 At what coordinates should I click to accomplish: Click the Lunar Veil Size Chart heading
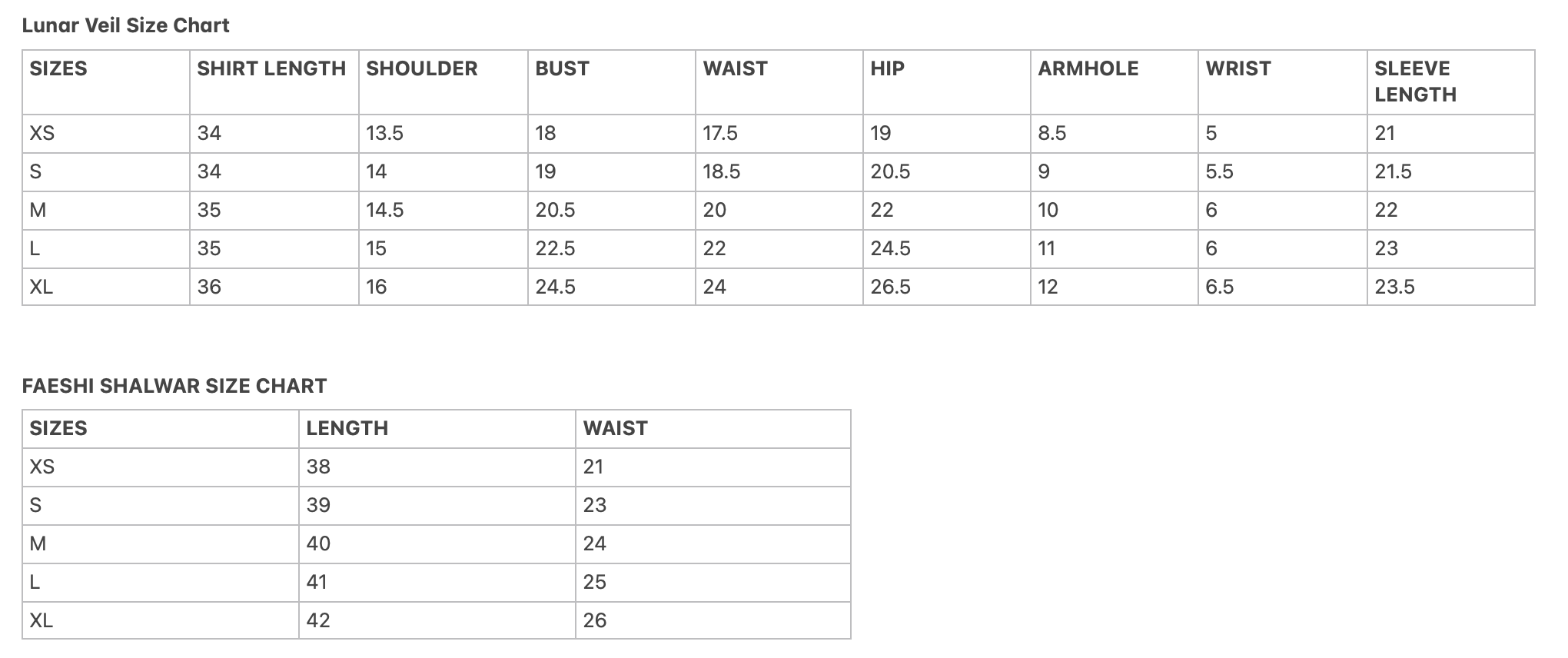tap(125, 25)
